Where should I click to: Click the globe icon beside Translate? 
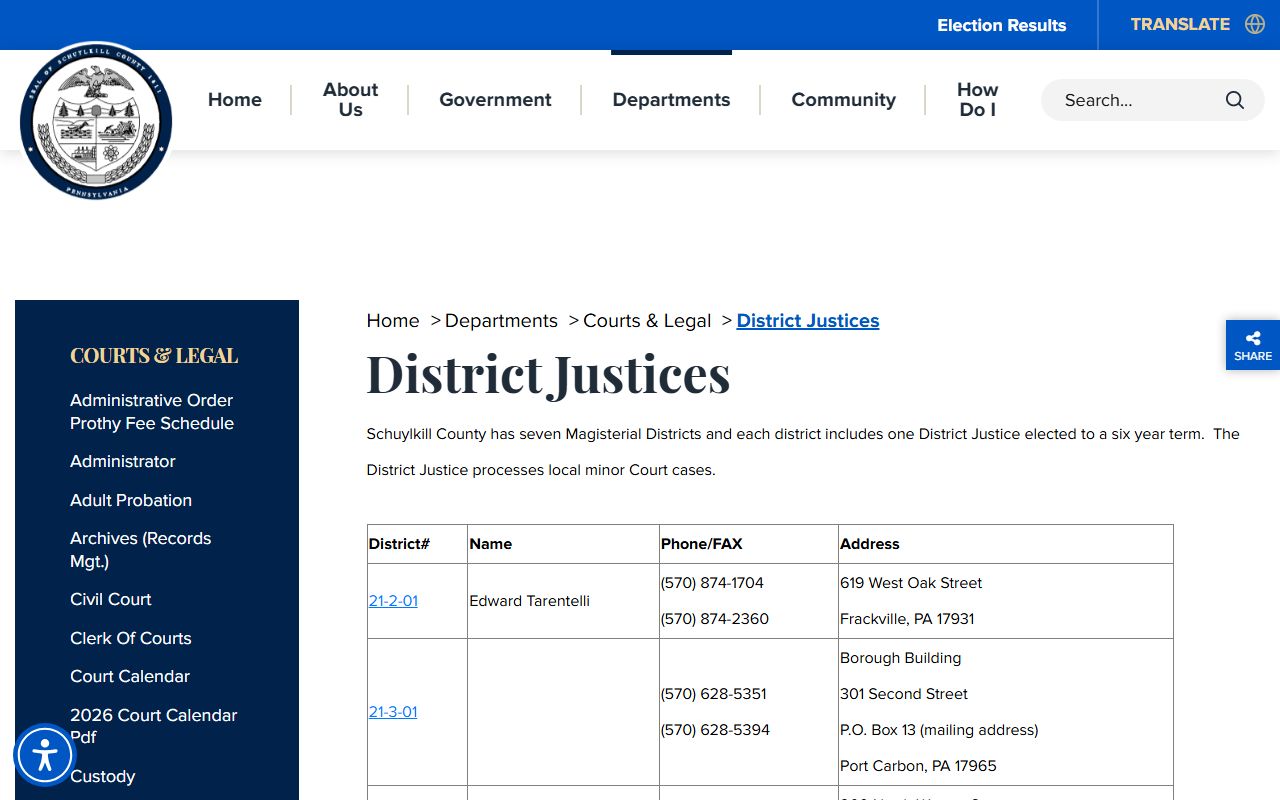point(1255,24)
